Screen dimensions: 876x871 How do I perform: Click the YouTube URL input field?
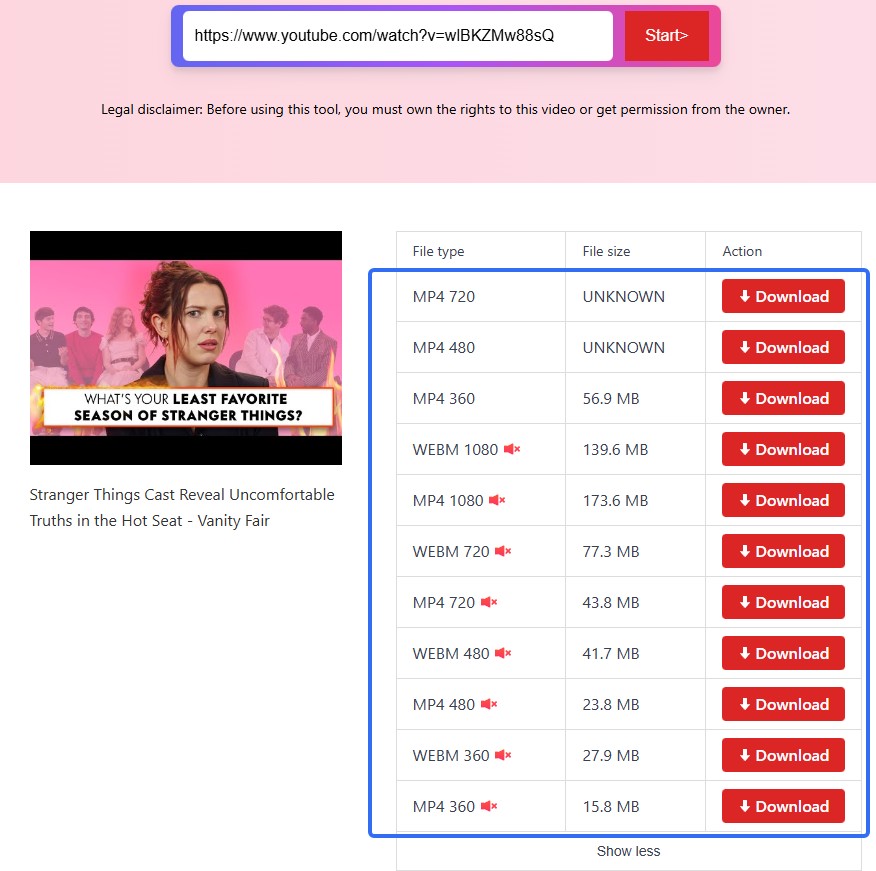[x=397, y=36]
